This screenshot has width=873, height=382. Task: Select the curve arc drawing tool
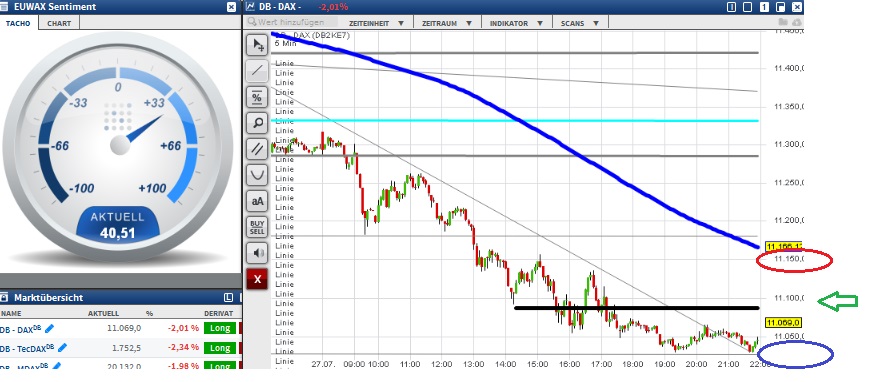257,175
